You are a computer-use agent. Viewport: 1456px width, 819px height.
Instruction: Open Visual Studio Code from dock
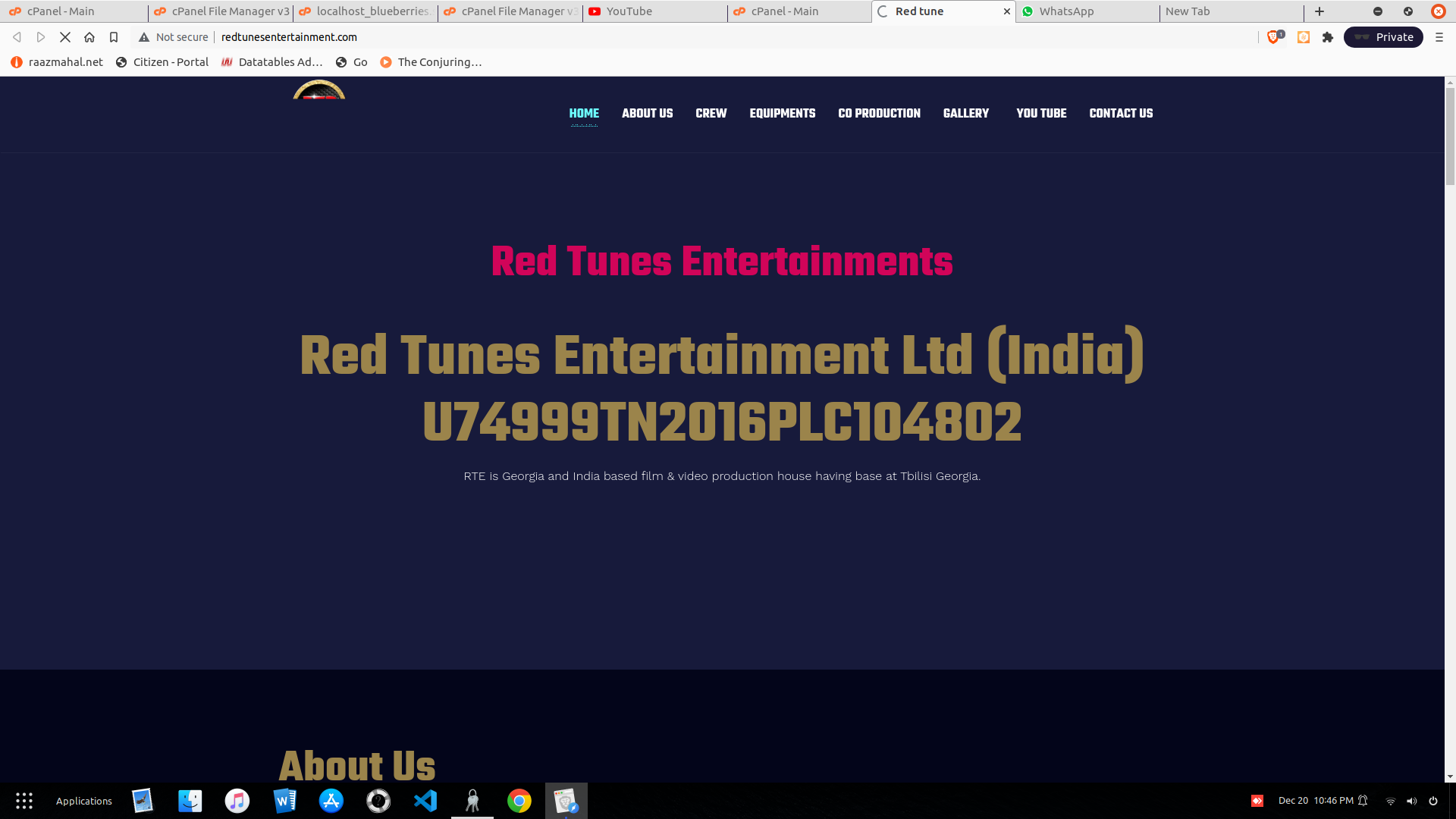[x=425, y=801]
